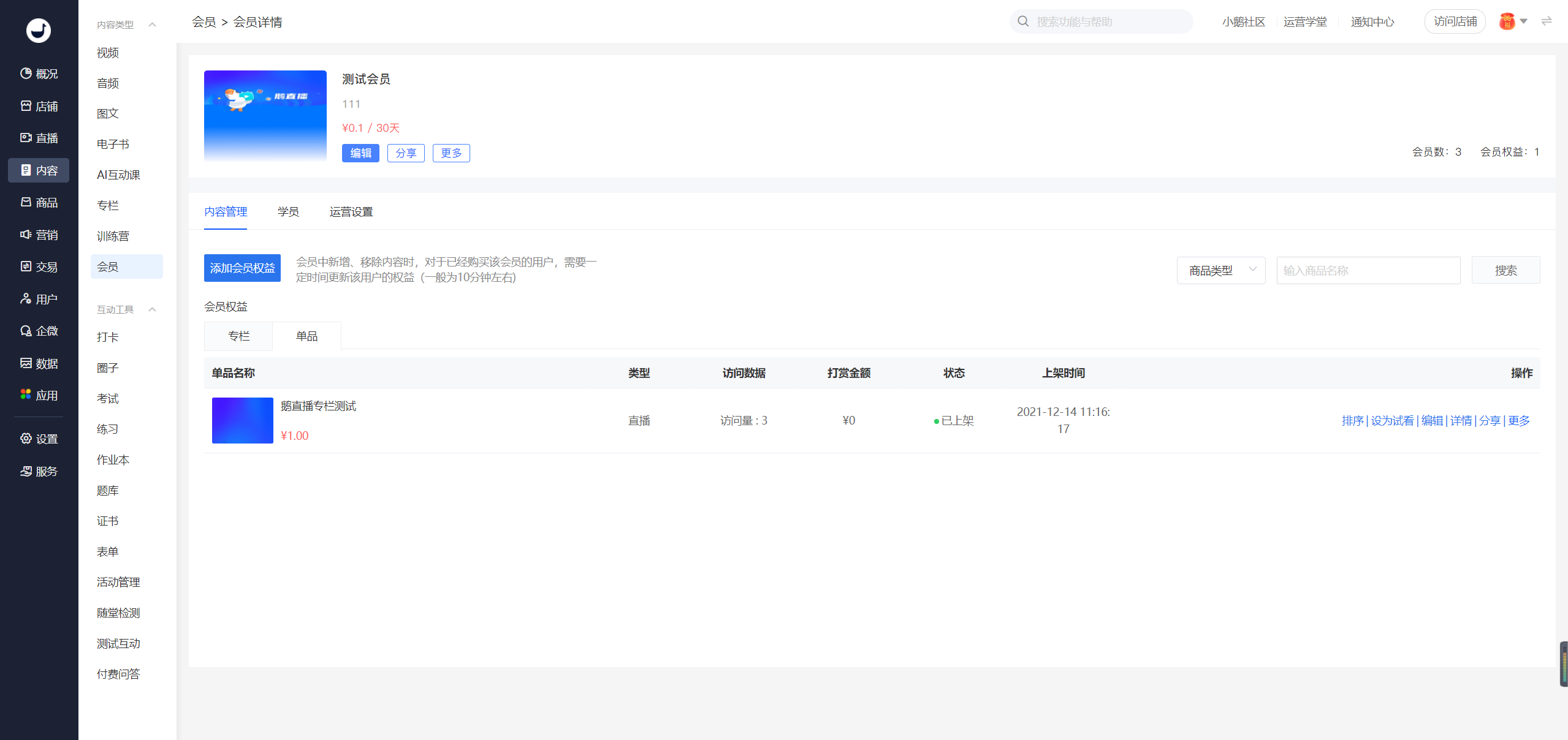The image size is (1568, 740).
Task: Open the 小鹅社区 link
Action: [1243, 21]
